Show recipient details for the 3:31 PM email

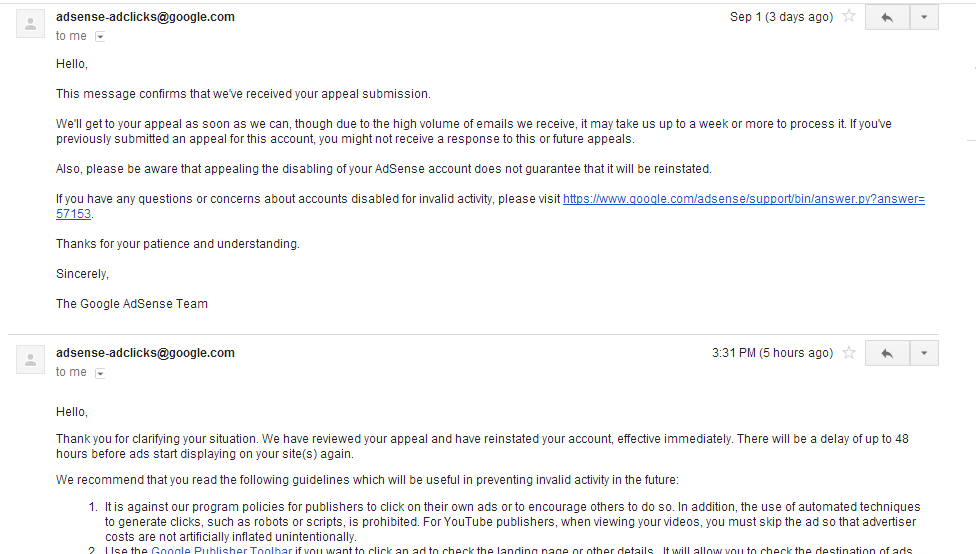[x=100, y=373]
